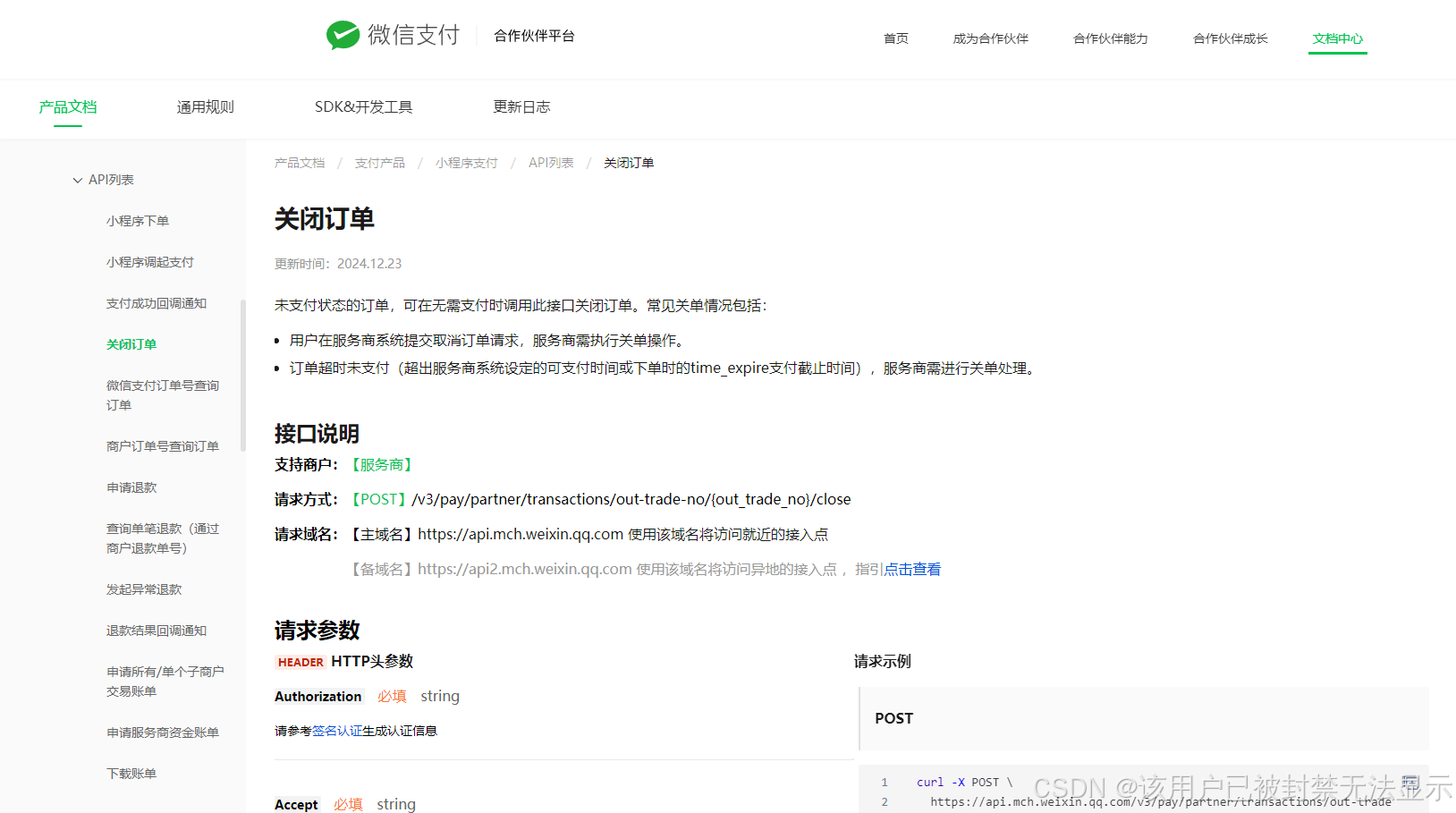Open 小程序调起支付 in sidebar
Viewport: 1456px width, 813px height.
point(150,262)
